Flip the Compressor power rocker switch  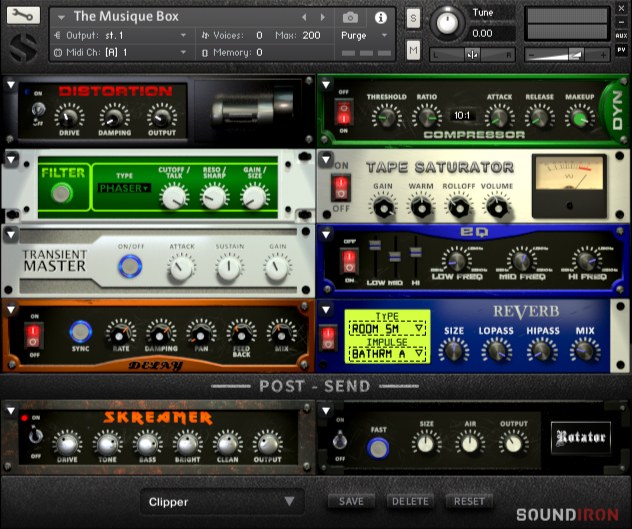[x=344, y=112]
